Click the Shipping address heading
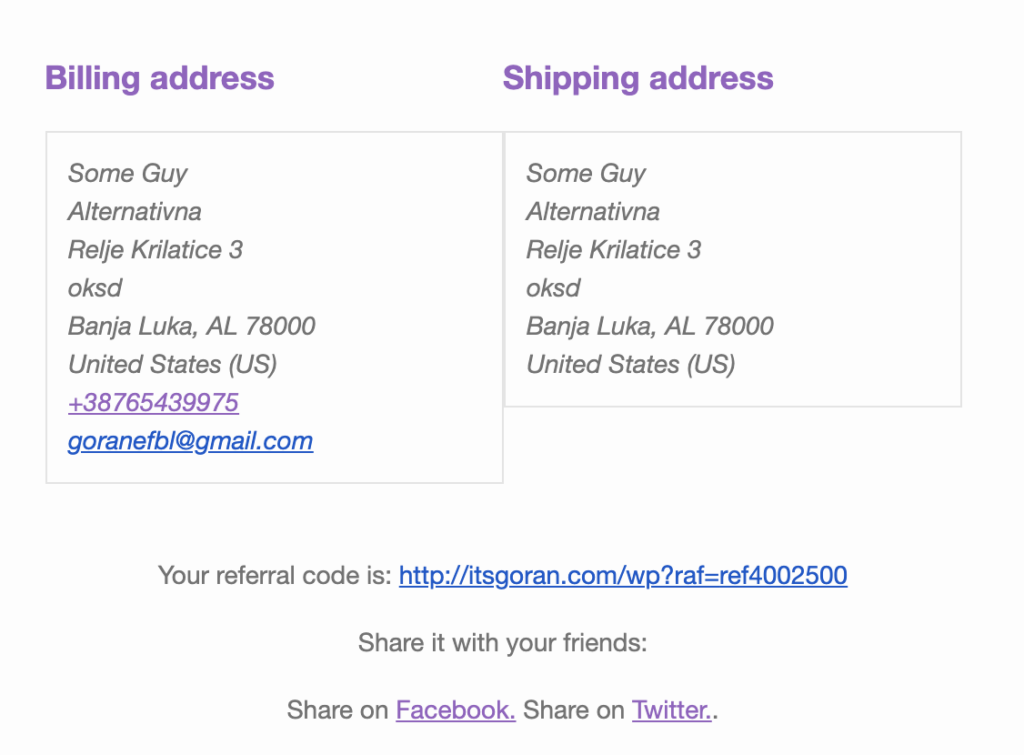Image resolution: width=1024 pixels, height=755 pixels. coord(637,78)
